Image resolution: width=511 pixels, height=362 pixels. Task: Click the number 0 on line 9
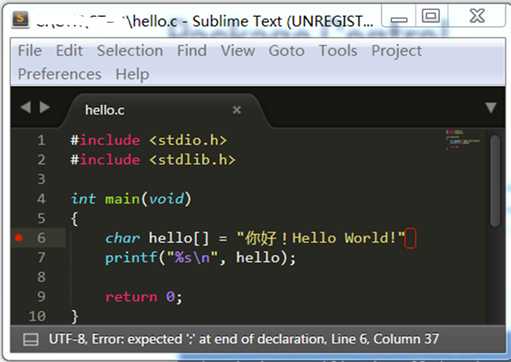click(170, 297)
